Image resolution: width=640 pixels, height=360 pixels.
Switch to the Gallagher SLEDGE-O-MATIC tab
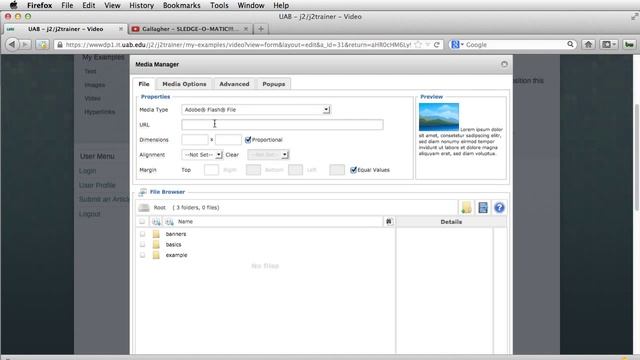190,29
